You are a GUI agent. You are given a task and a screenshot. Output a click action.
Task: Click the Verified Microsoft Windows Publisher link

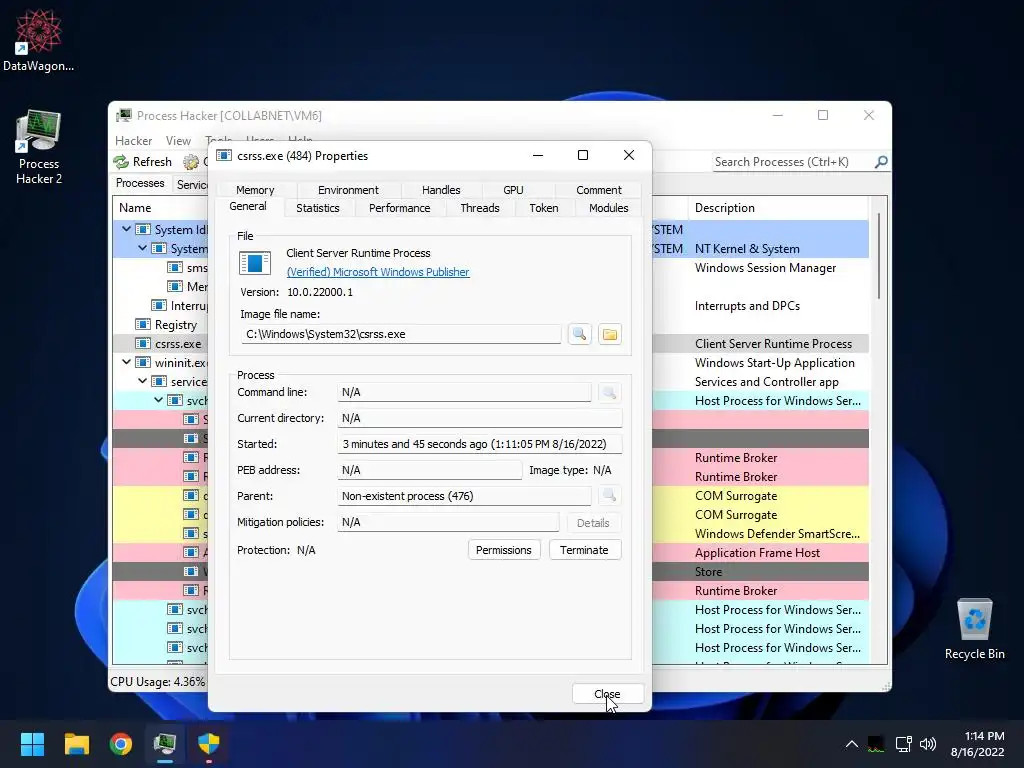pos(377,272)
